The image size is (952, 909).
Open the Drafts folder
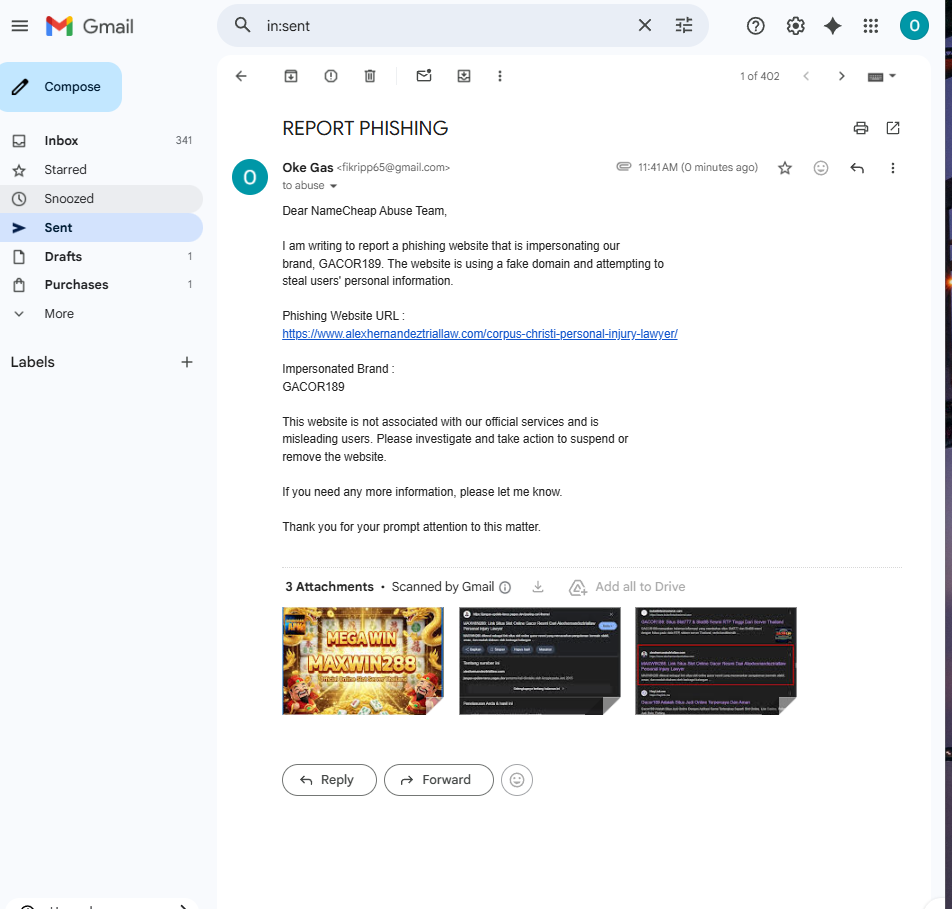click(x=101, y=256)
